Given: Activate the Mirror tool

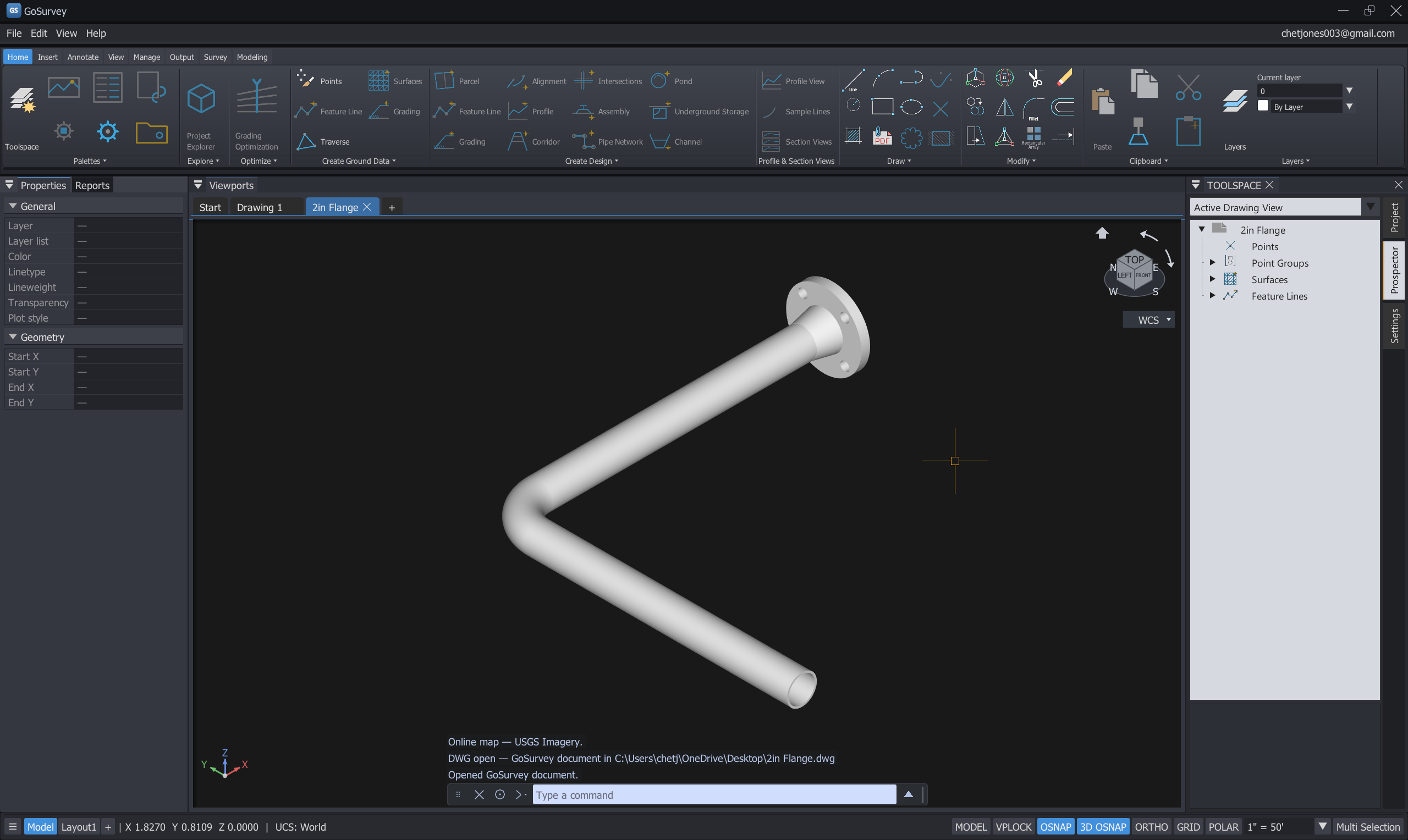Looking at the screenshot, I should click(1004, 107).
